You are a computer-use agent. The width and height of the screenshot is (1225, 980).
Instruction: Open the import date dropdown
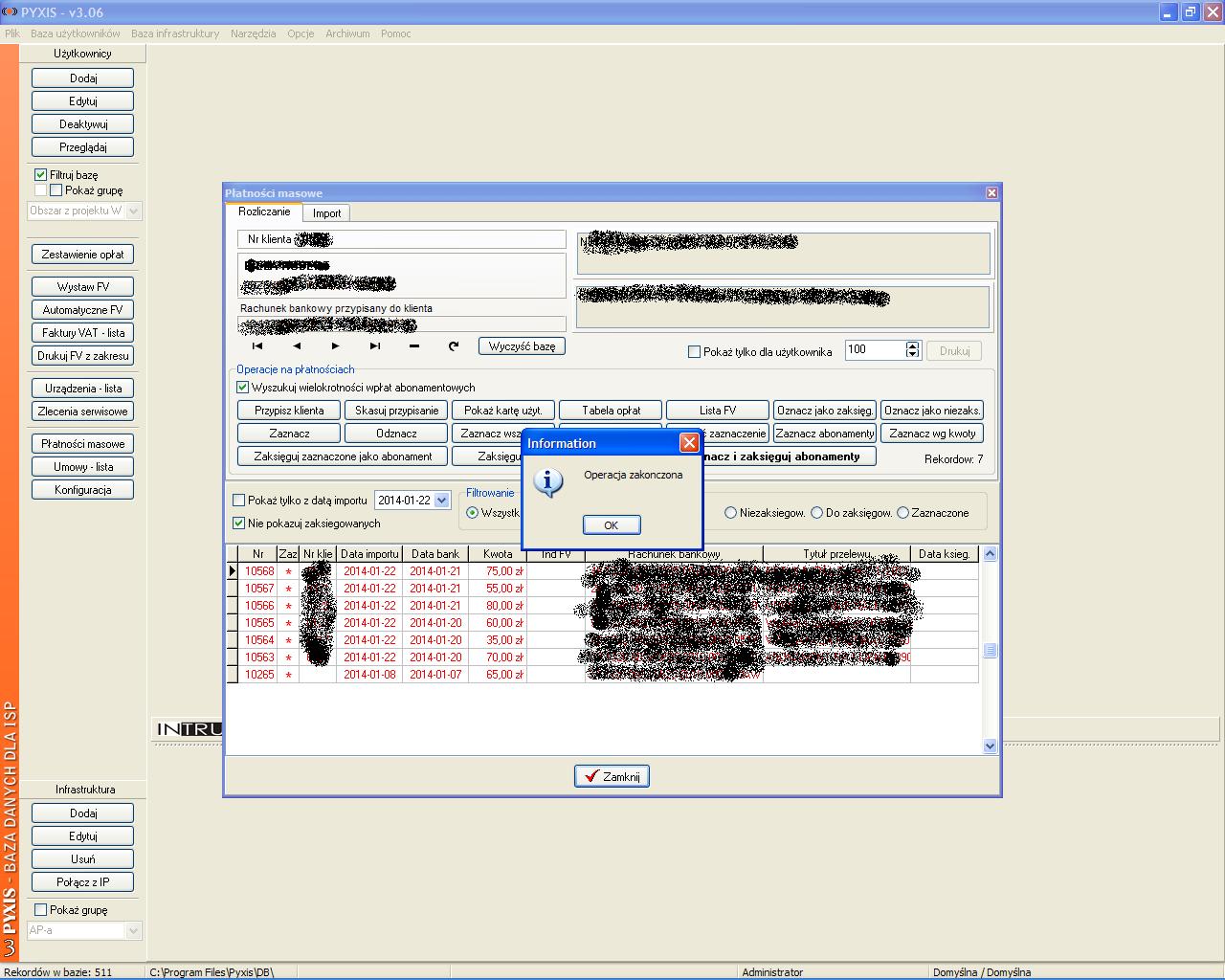(441, 501)
